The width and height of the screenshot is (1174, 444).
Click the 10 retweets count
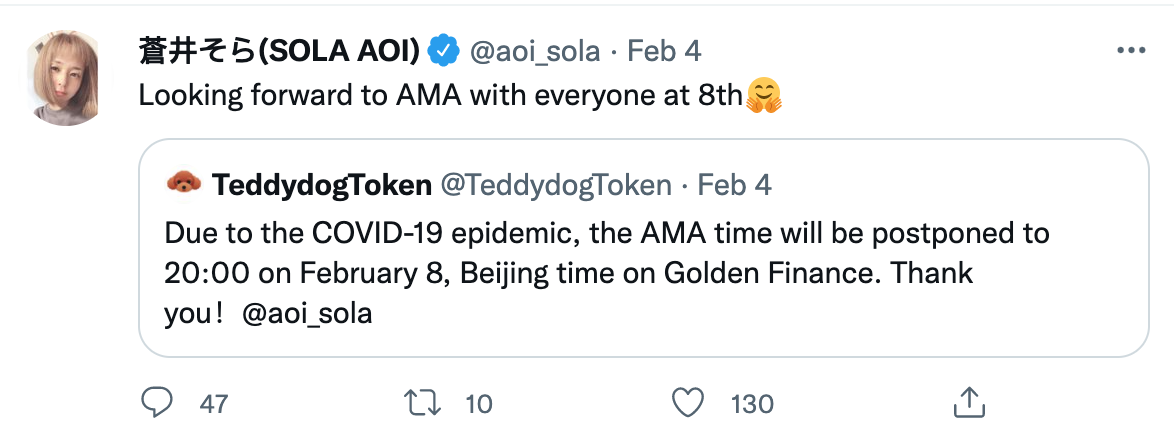(479, 404)
